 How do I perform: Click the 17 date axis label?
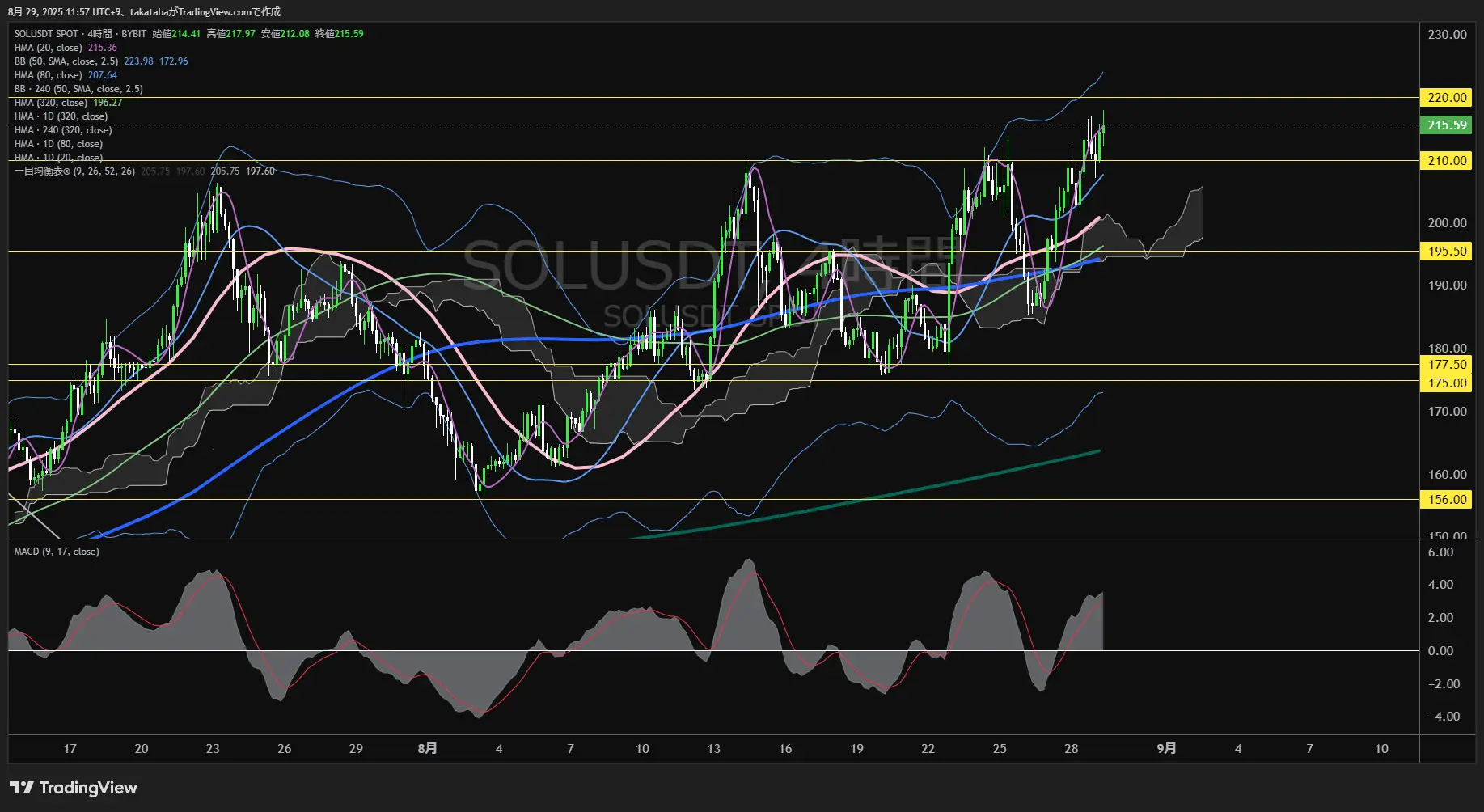(70, 749)
